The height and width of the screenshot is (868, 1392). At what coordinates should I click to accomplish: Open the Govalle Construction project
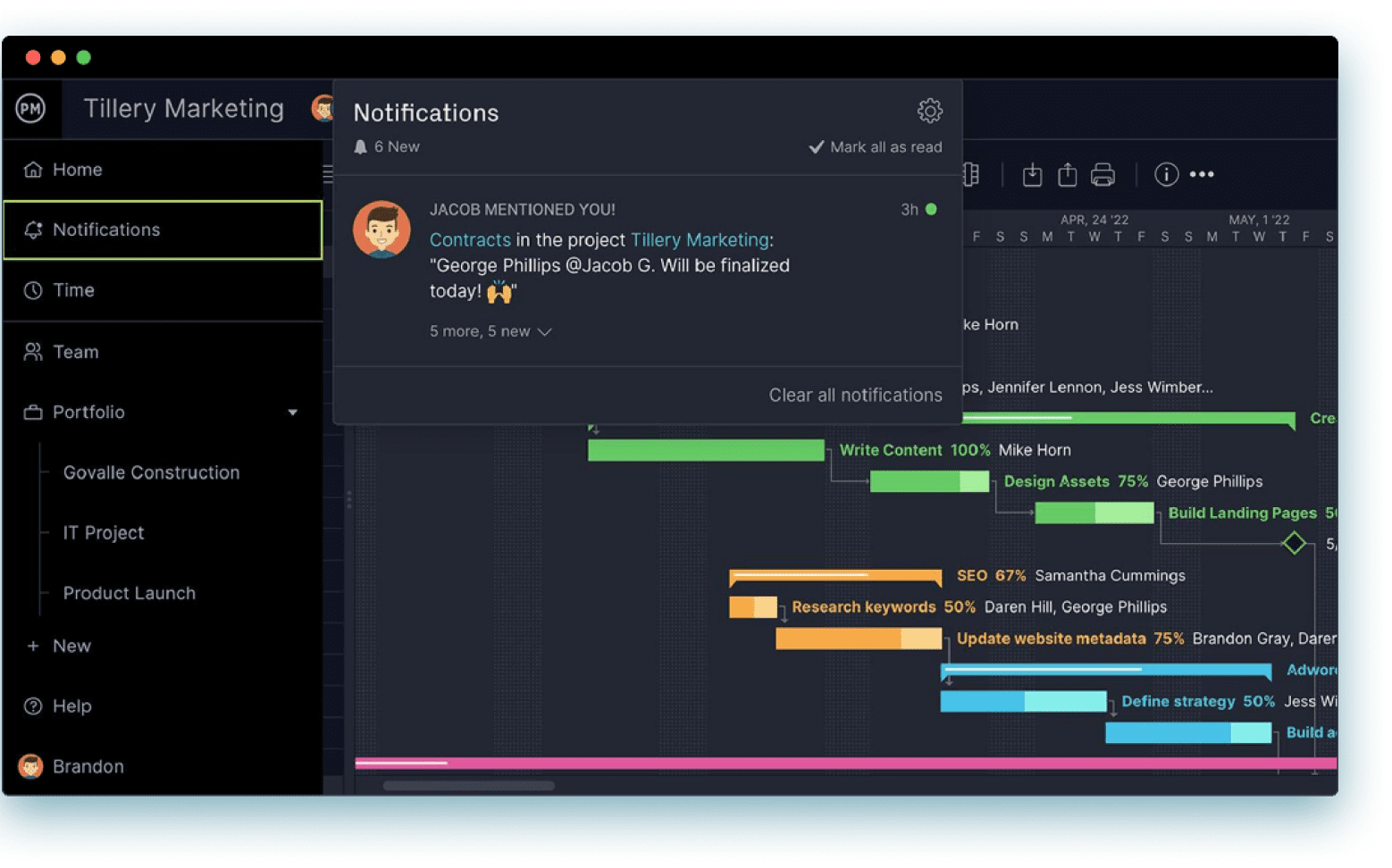[x=151, y=472]
